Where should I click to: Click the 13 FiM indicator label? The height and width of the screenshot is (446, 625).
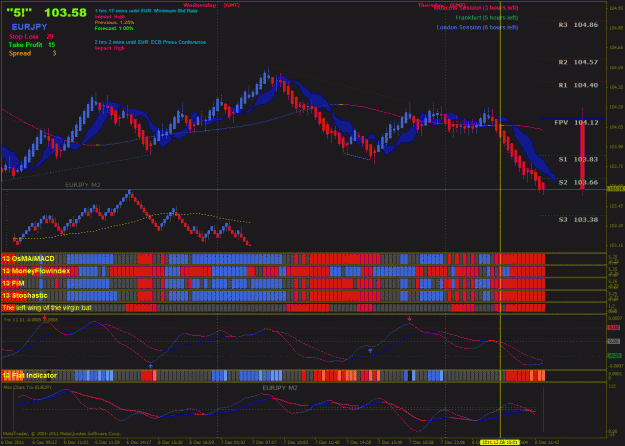click(x=13, y=283)
